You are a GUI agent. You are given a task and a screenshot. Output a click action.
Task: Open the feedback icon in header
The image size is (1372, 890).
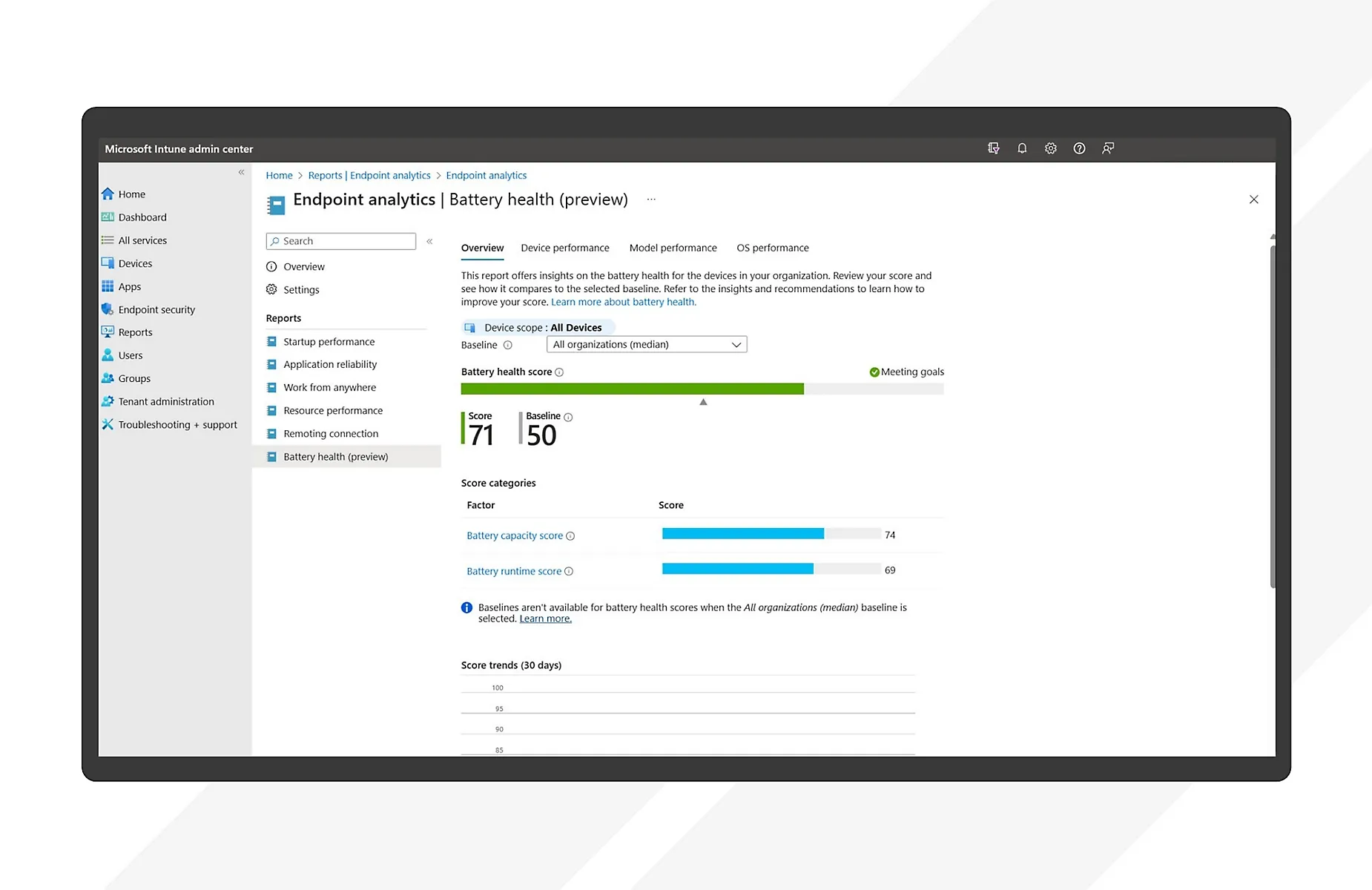click(x=1108, y=148)
